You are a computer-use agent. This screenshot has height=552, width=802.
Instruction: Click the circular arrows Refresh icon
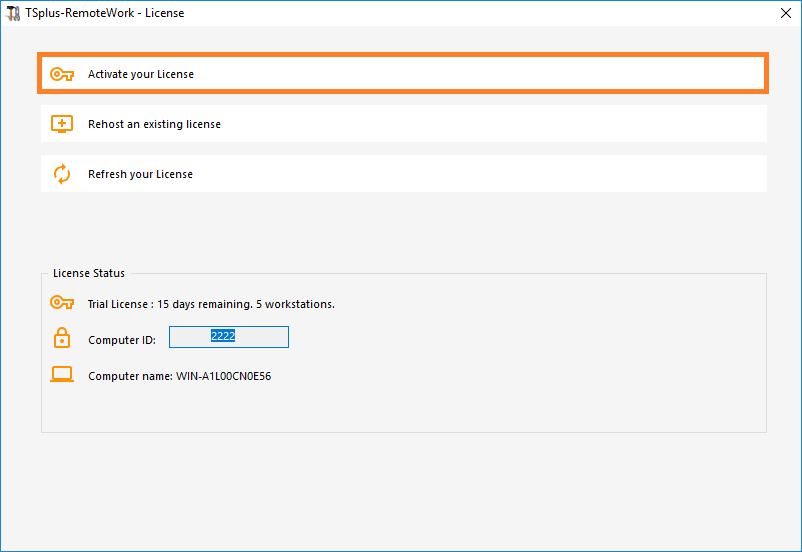(x=62, y=174)
